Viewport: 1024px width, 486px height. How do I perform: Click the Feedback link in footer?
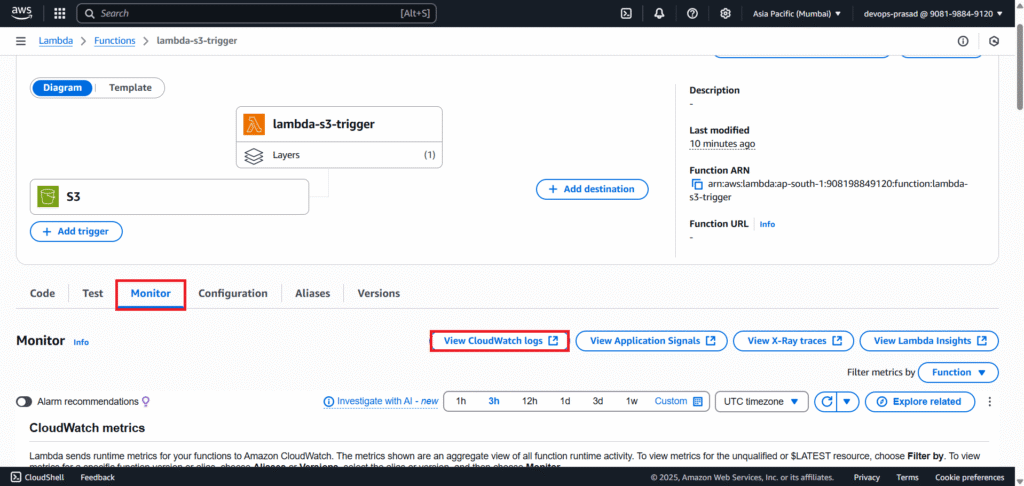coord(97,478)
